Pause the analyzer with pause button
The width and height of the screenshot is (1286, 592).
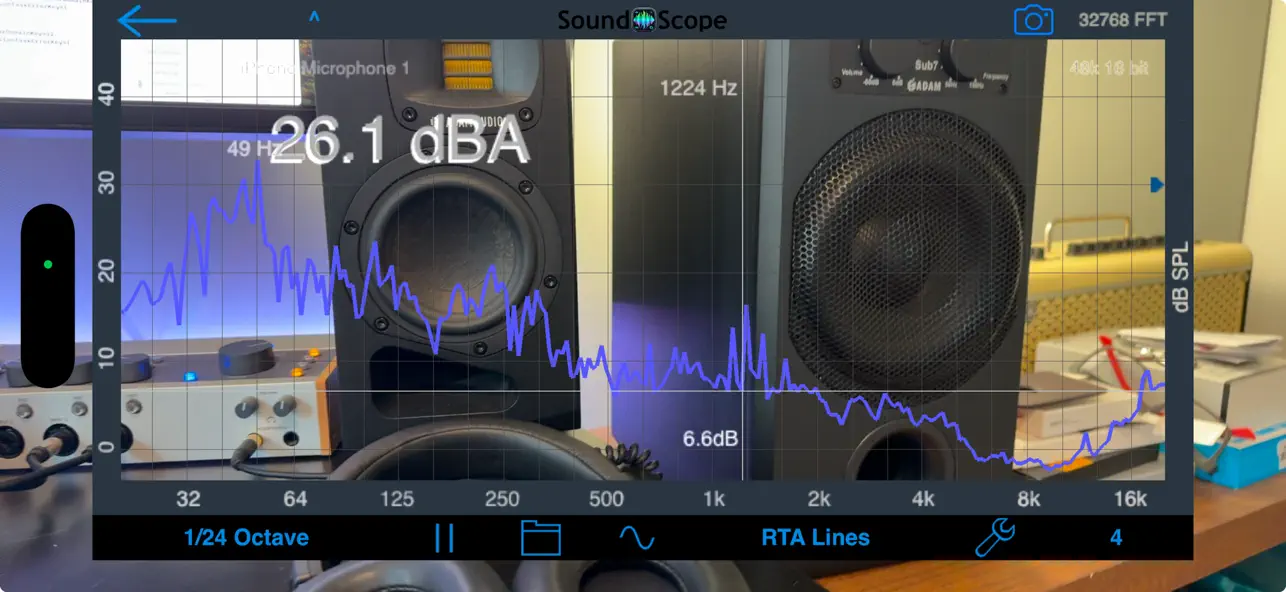pos(445,538)
